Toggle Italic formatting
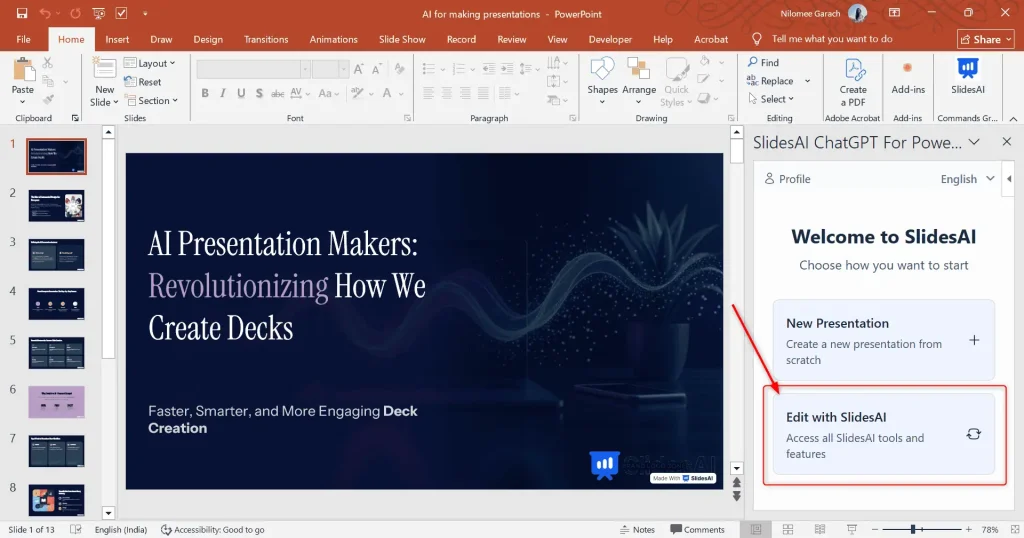The width and height of the screenshot is (1024, 538). (223, 93)
